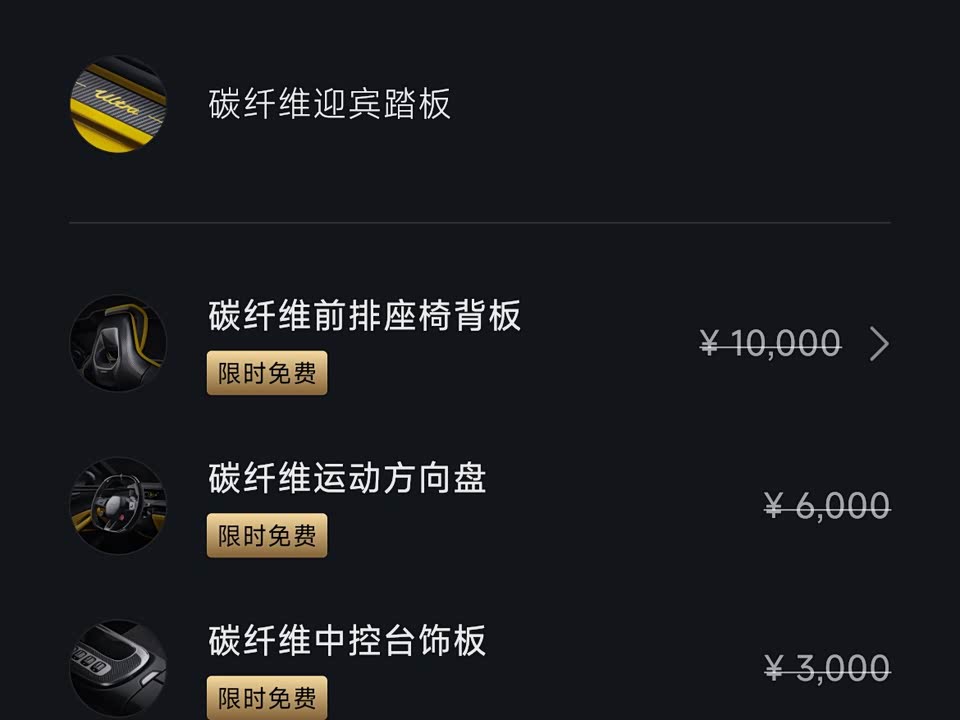Expand details arrow beside ¥10,000 price
Viewport: 960px width, 720px height.
[x=879, y=344]
